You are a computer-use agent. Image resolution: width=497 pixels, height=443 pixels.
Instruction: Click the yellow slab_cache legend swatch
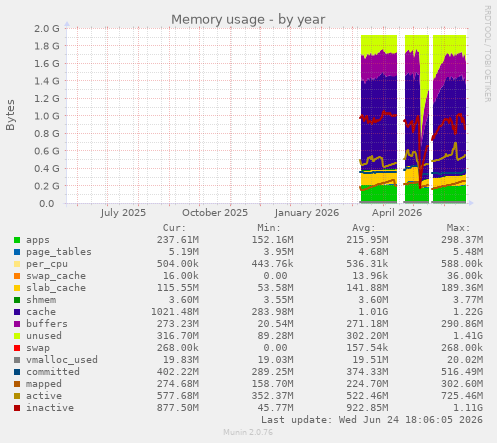(17, 288)
